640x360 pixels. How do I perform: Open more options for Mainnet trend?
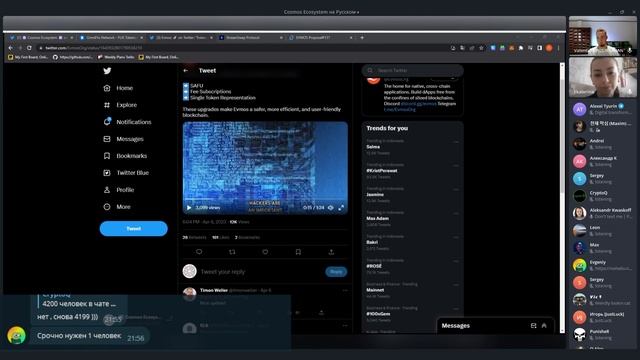pyautogui.click(x=456, y=284)
